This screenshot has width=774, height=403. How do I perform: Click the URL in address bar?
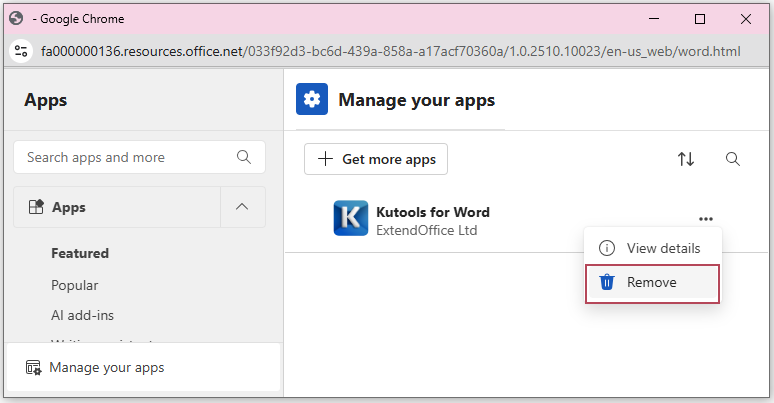[390, 51]
